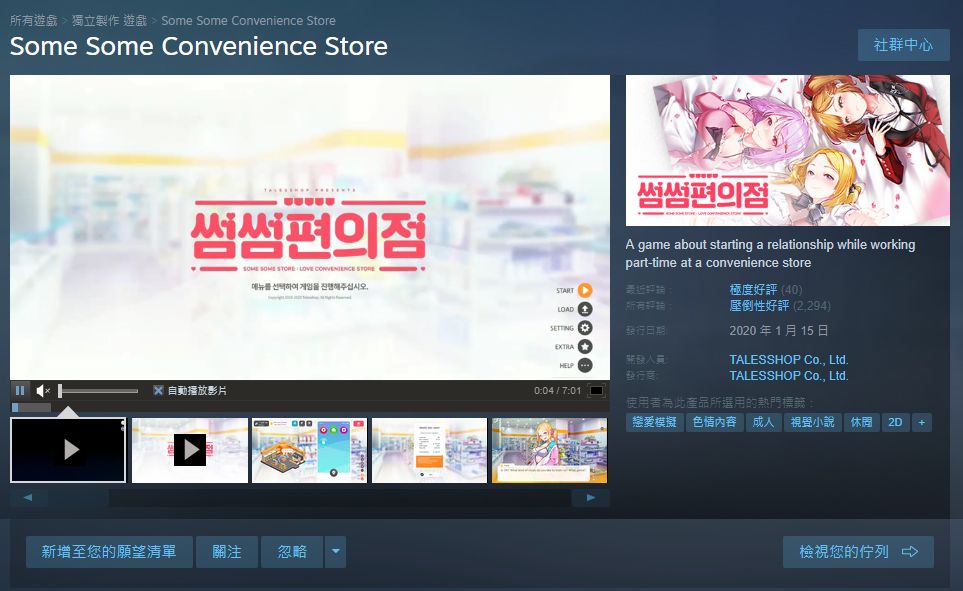Viewport: 963px width, 591px height.
Task: Enter fullscreen video mode
Action: point(596,391)
